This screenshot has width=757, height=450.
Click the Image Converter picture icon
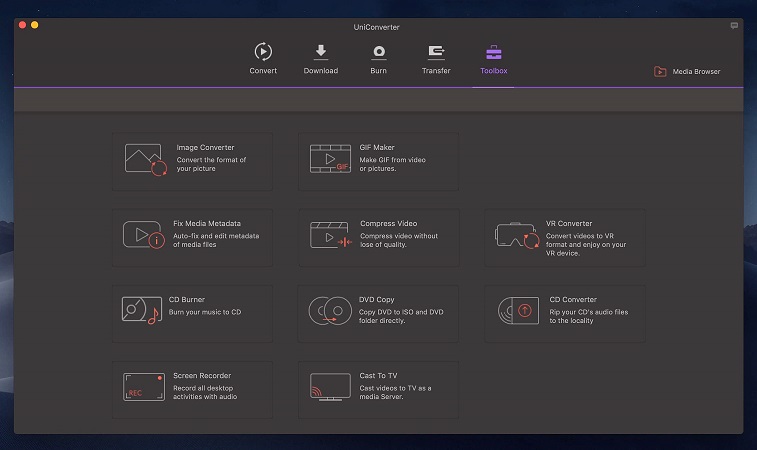(x=146, y=160)
